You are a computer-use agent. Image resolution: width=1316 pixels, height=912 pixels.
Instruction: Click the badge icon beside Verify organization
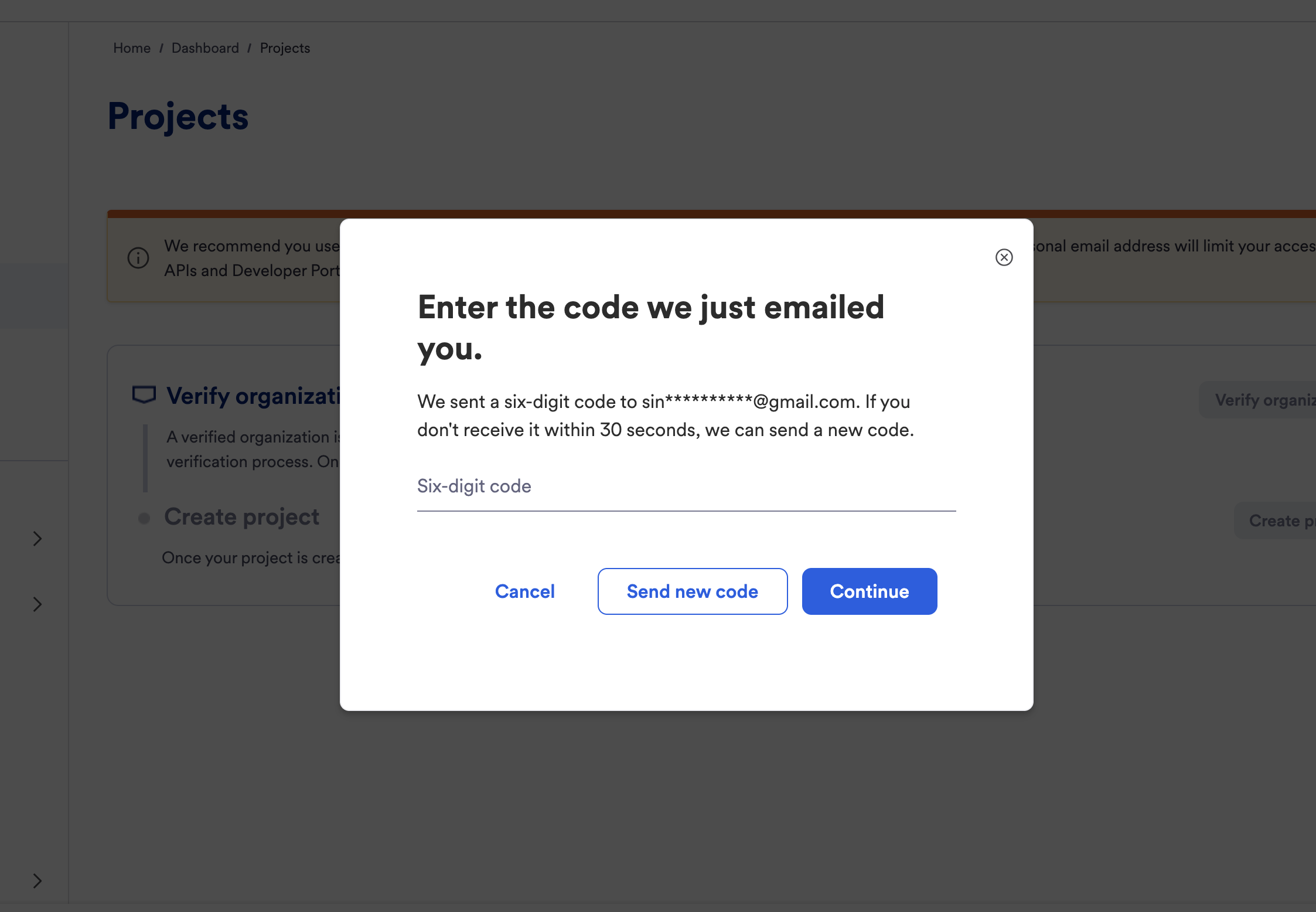[x=144, y=395]
